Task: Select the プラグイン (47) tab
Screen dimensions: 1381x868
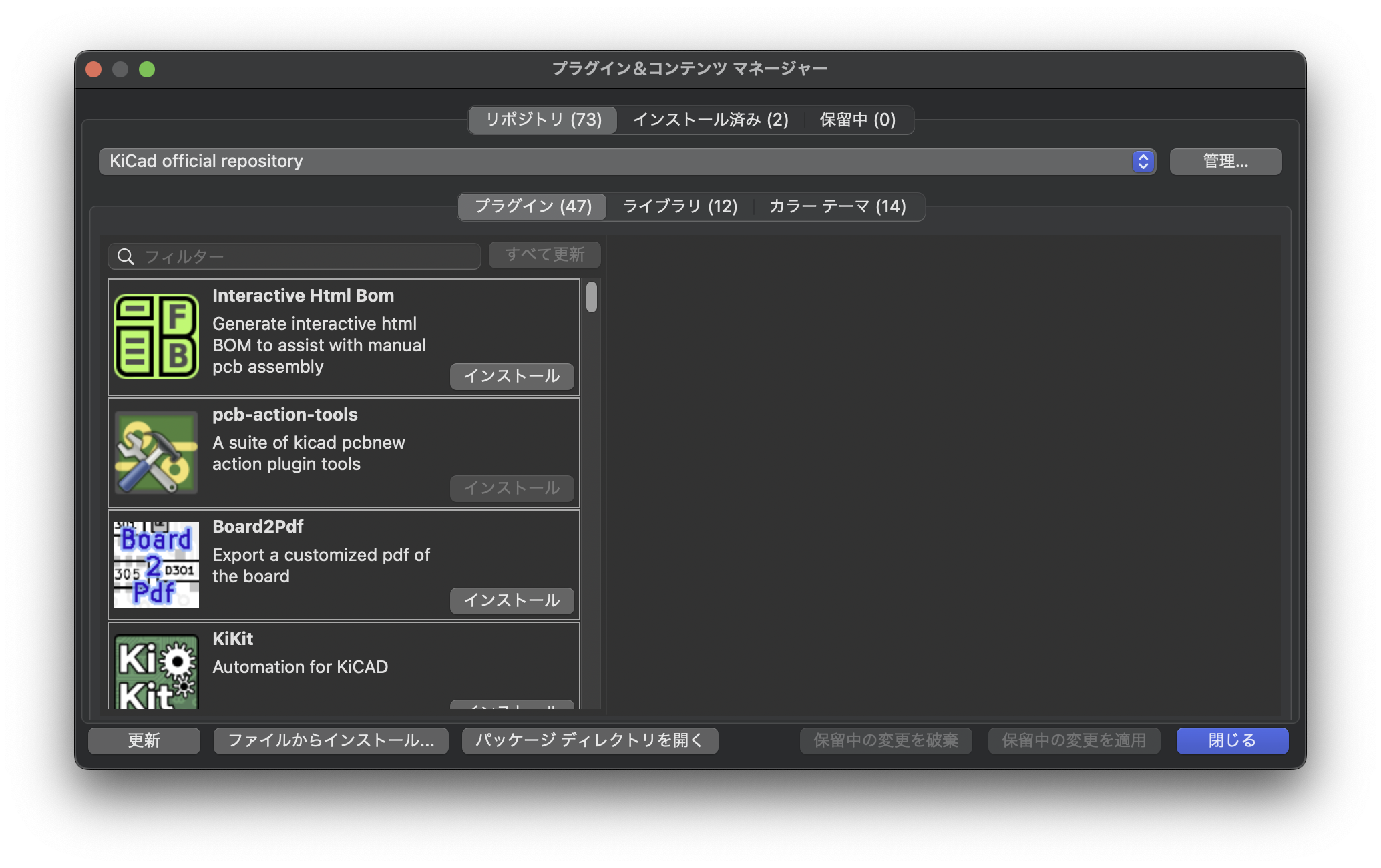Action: pyautogui.click(x=533, y=206)
